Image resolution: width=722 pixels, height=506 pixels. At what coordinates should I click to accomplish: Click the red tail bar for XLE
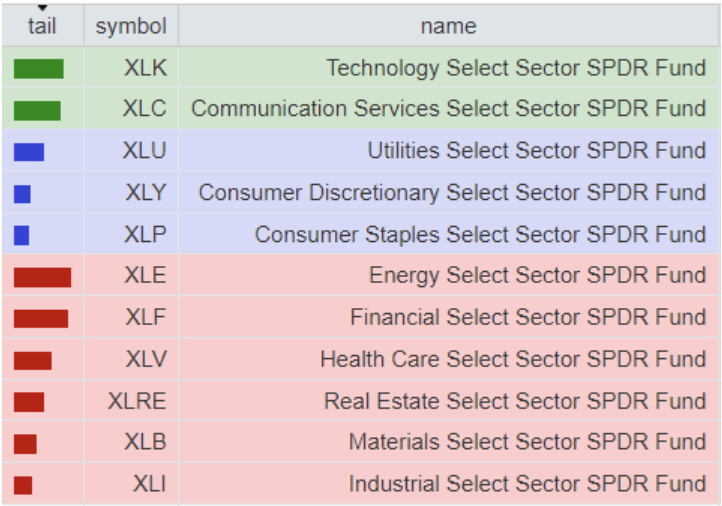[42, 277]
